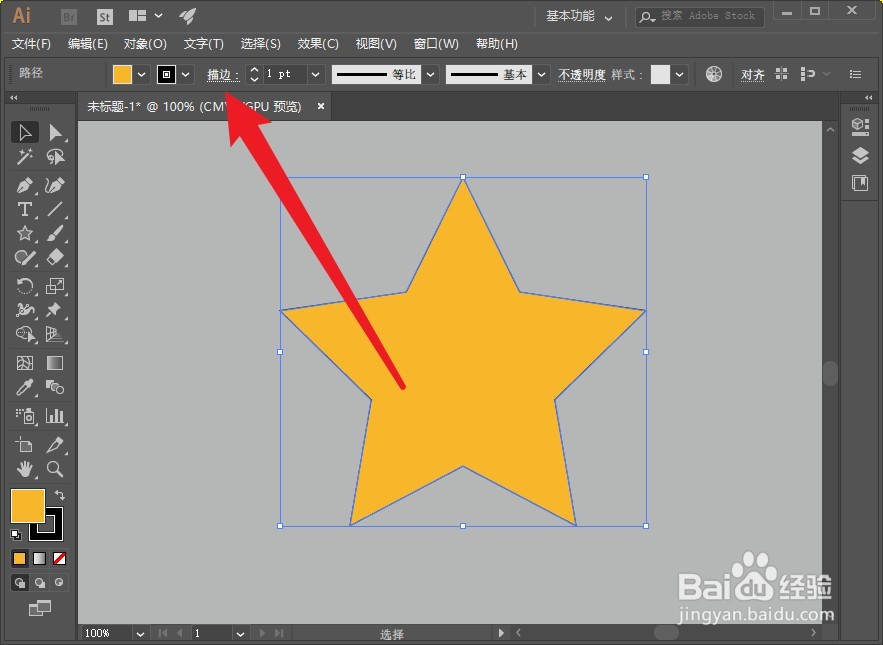Select the Shape Builder tool
Image resolution: width=883 pixels, height=645 pixels.
(25, 334)
